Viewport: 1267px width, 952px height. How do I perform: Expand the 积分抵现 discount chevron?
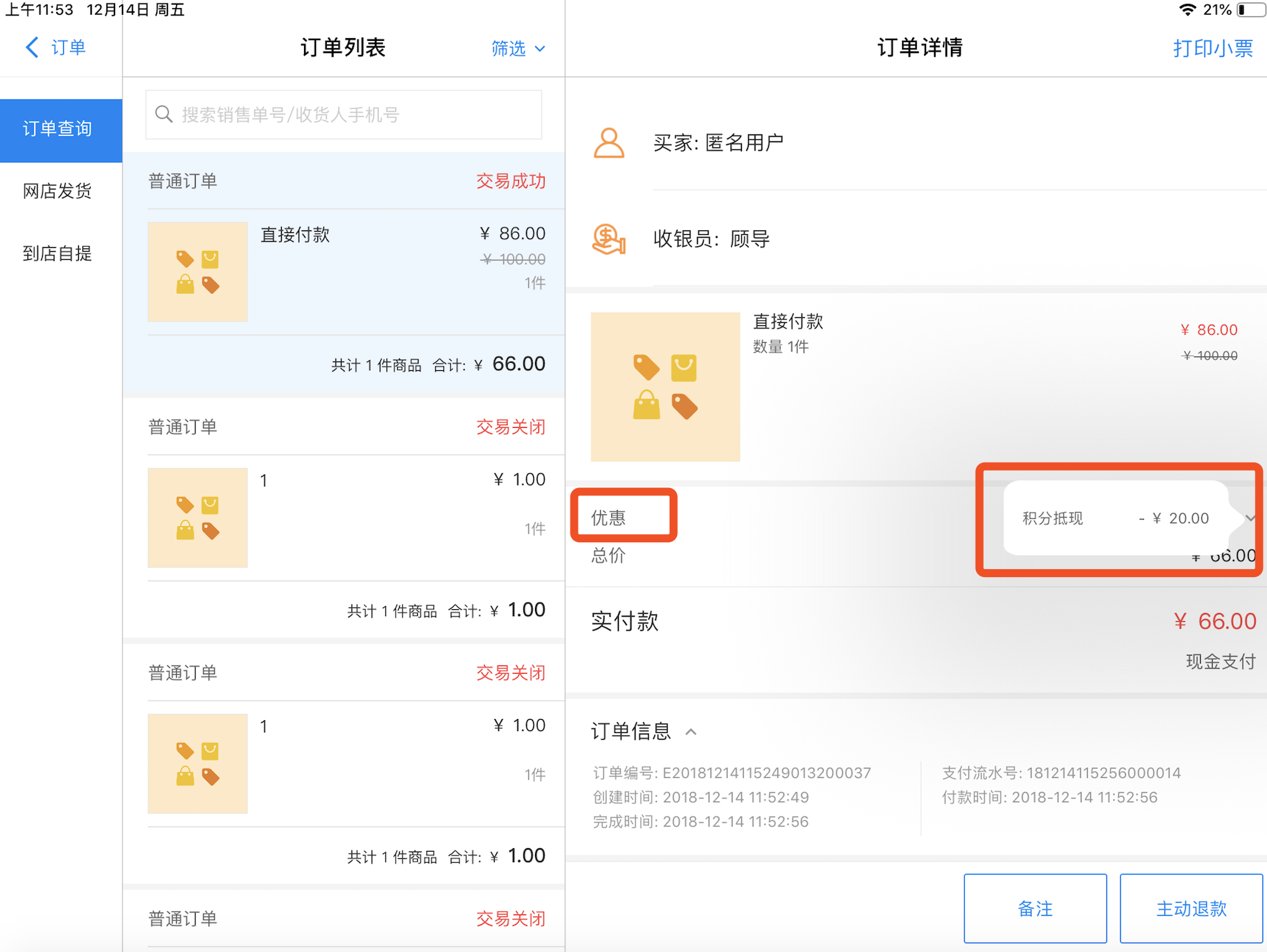click(x=1250, y=518)
